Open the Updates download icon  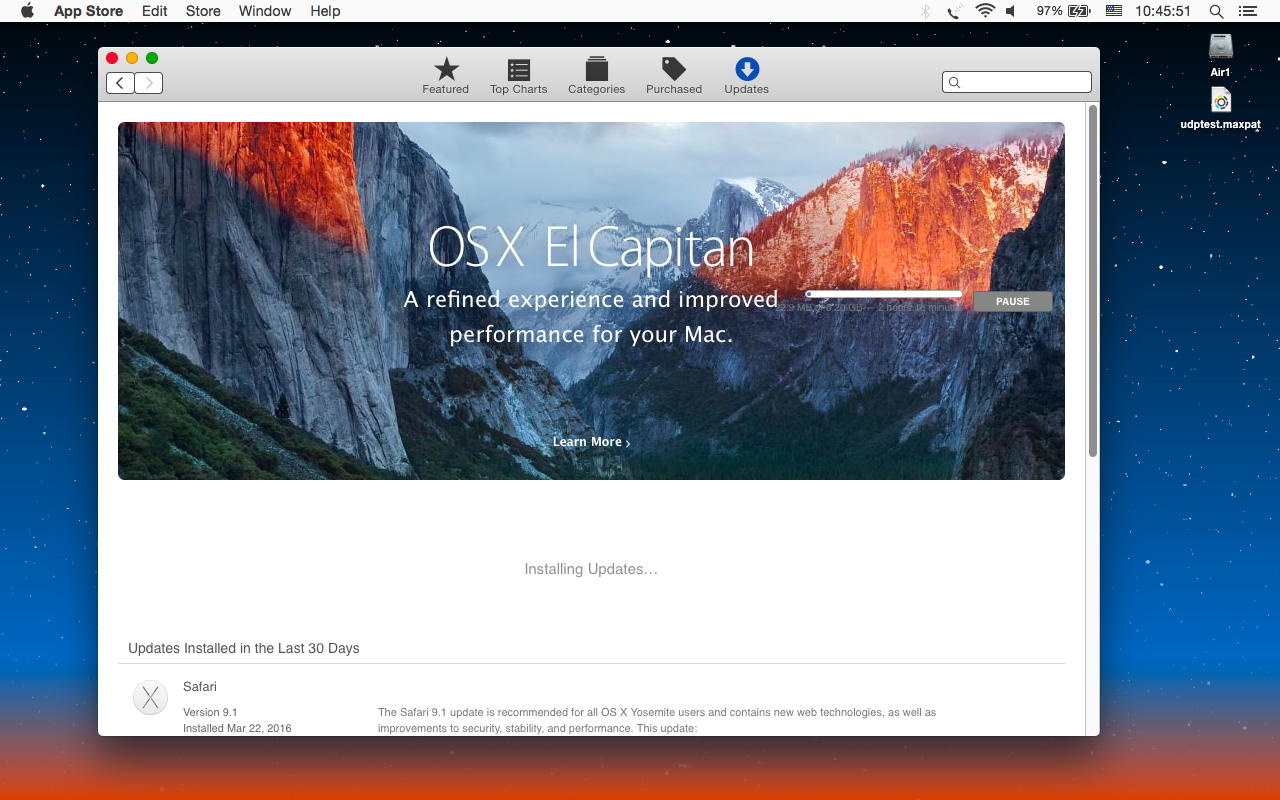[747, 69]
